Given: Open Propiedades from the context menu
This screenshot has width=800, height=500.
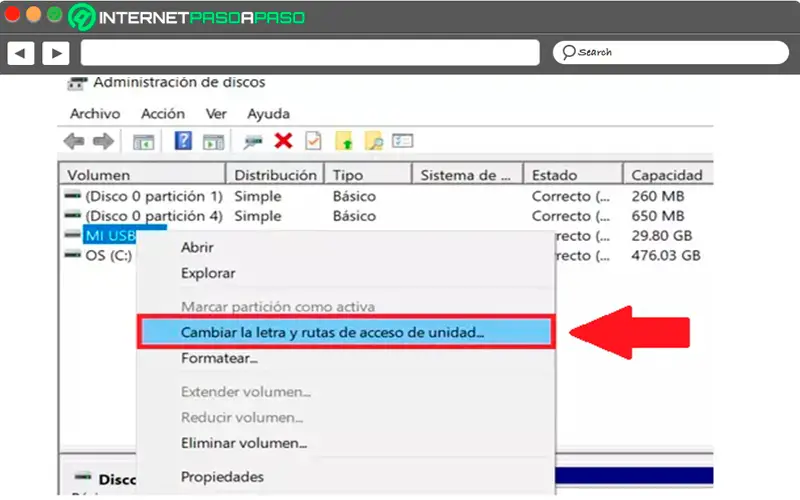Looking at the screenshot, I should click(x=222, y=477).
